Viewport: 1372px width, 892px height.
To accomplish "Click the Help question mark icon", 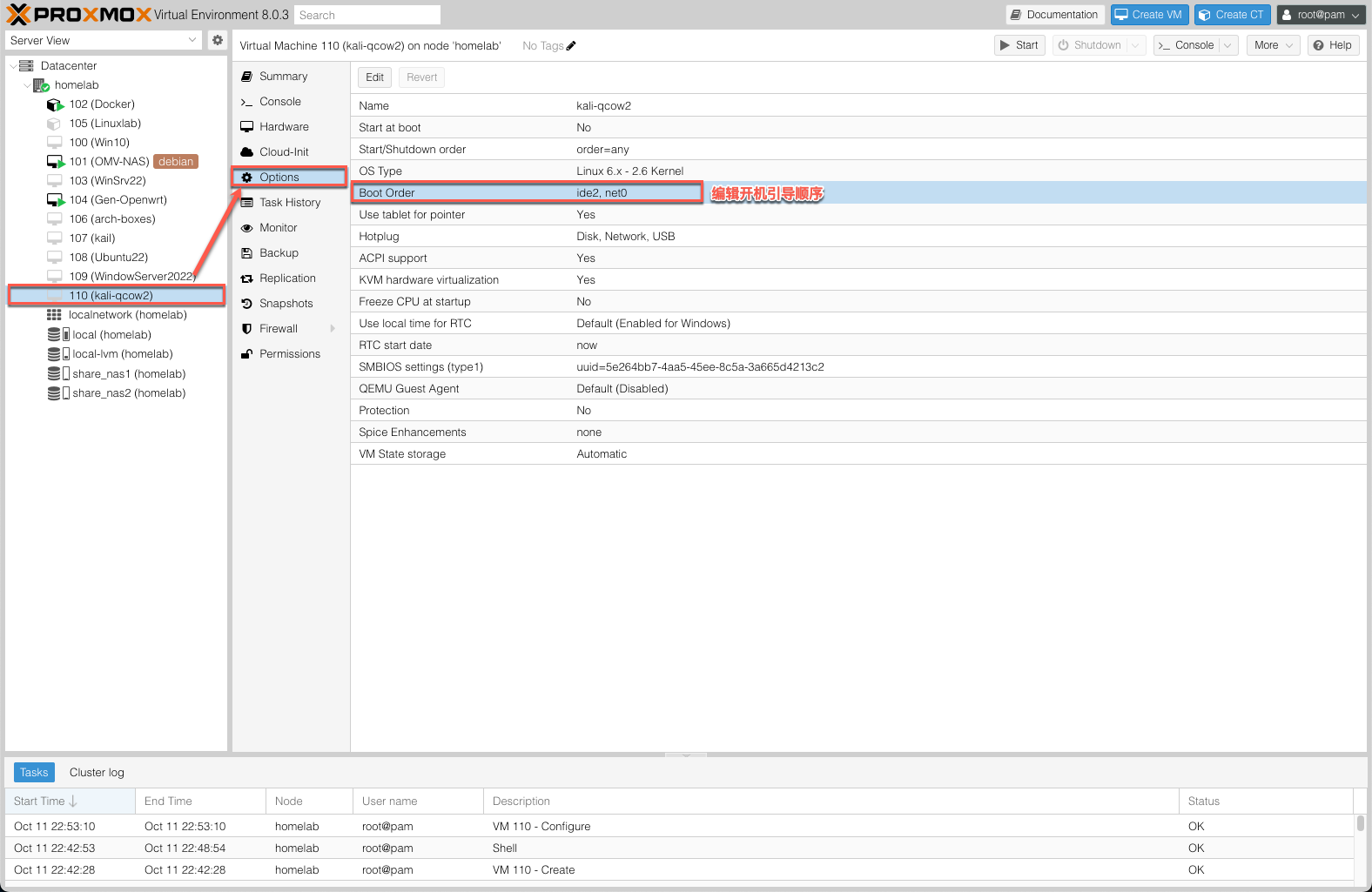I will click(x=1319, y=45).
